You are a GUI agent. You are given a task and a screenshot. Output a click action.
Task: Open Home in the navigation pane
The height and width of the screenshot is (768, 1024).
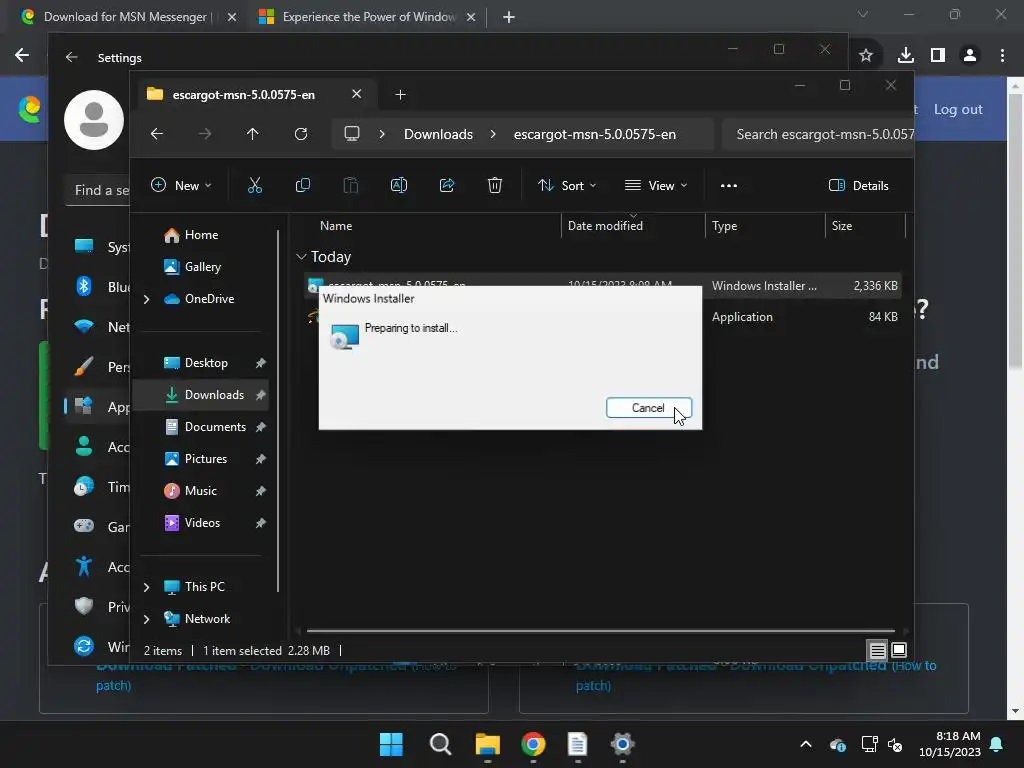pos(201,234)
